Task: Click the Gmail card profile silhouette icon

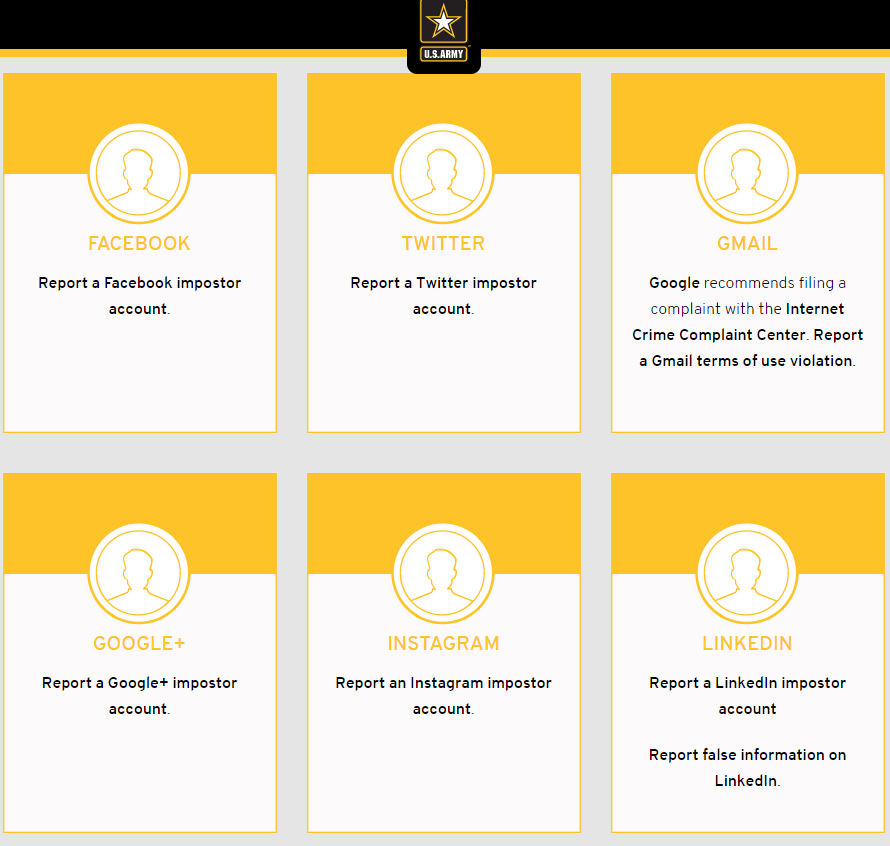Action: 747,173
